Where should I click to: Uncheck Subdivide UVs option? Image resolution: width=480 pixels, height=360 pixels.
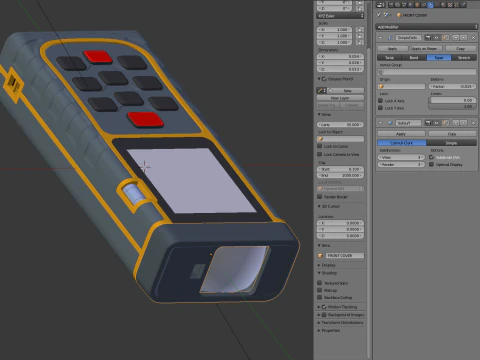pyautogui.click(x=431, y=157)
